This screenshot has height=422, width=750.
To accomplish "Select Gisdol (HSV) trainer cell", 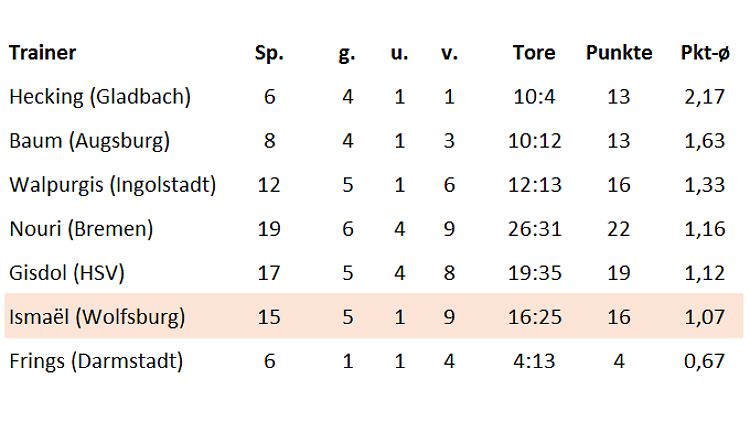I will [67, 273].
